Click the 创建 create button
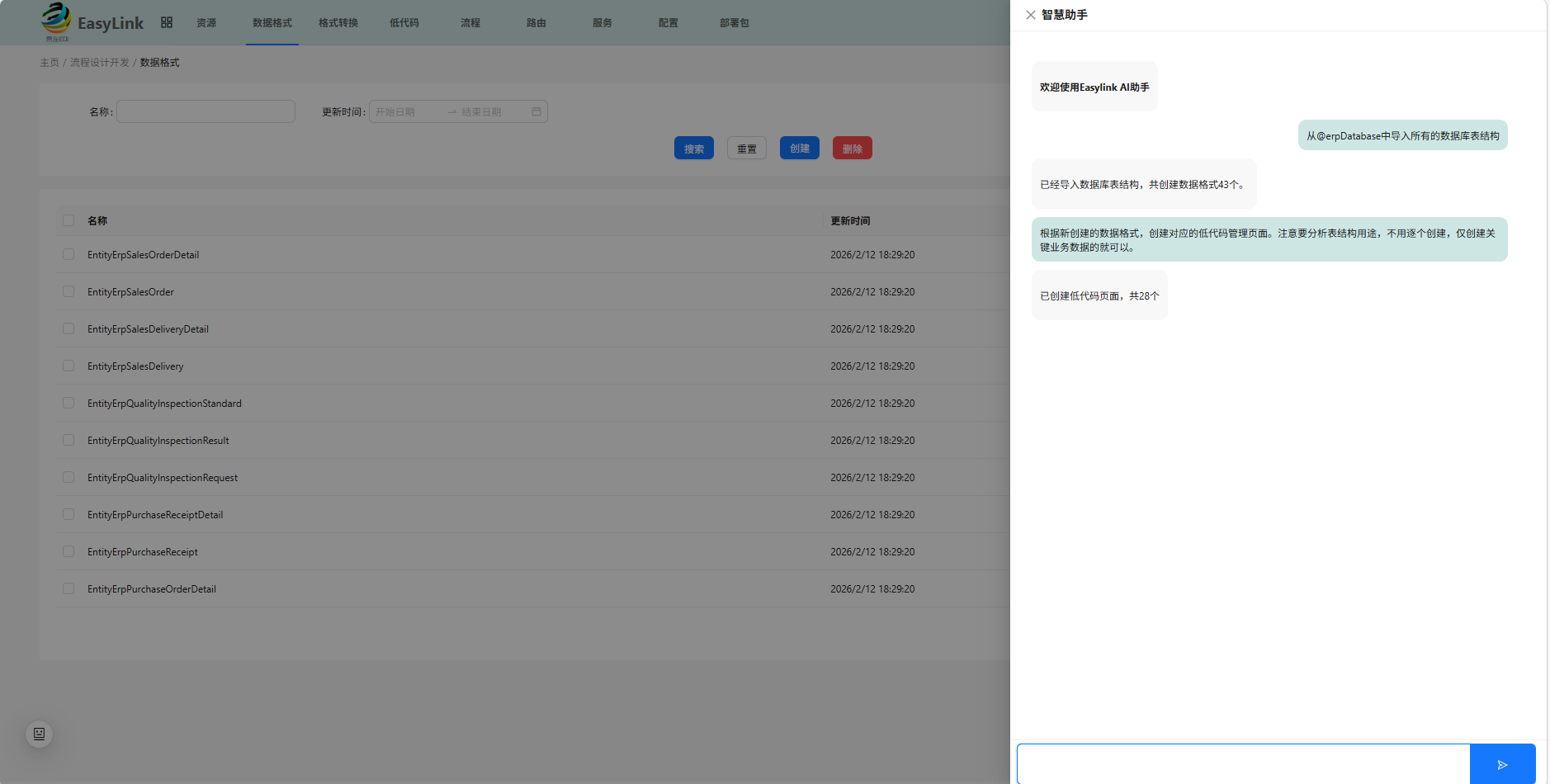The image size is (1550, 784). 800,149
